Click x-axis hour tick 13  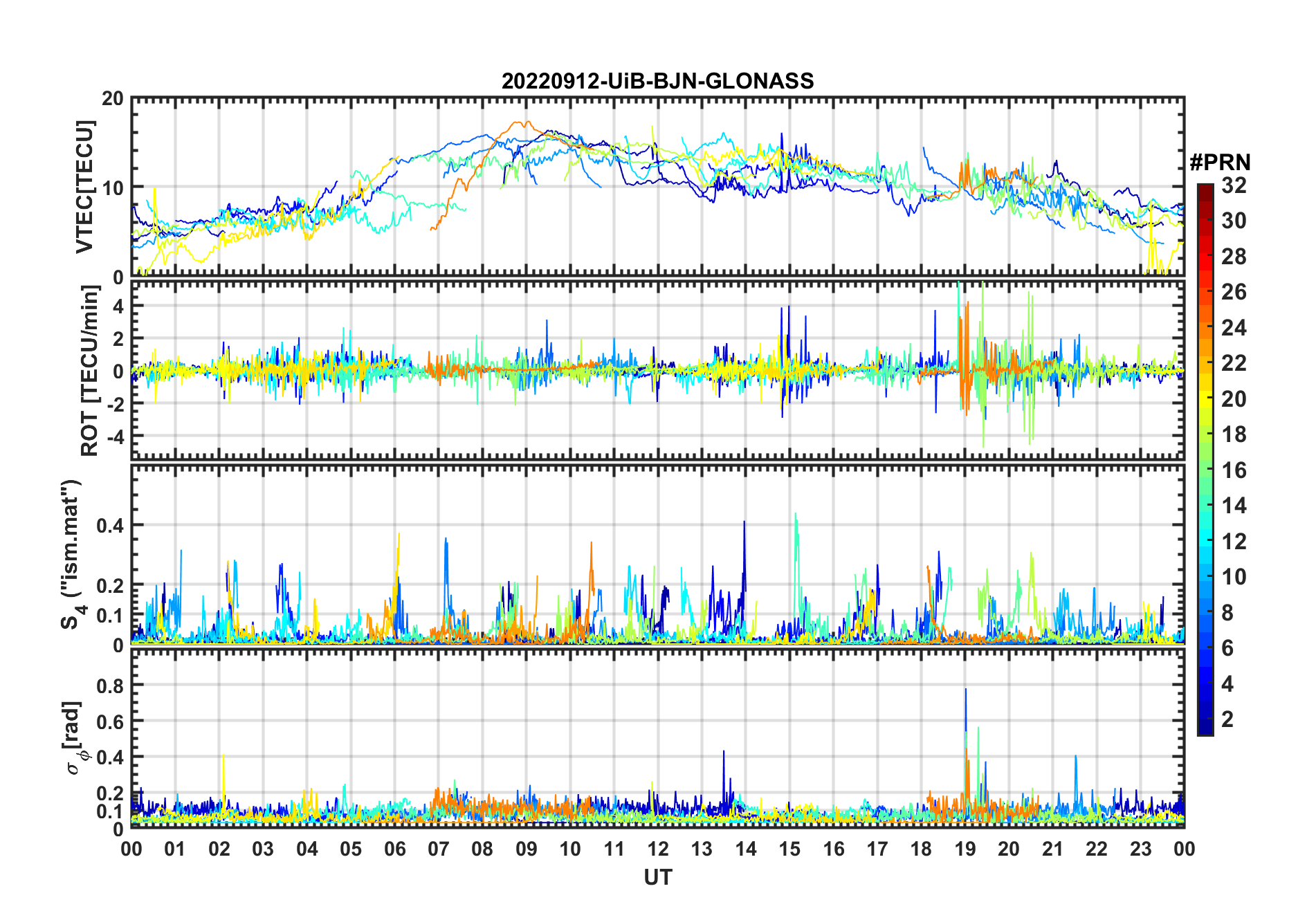(702, 849)
